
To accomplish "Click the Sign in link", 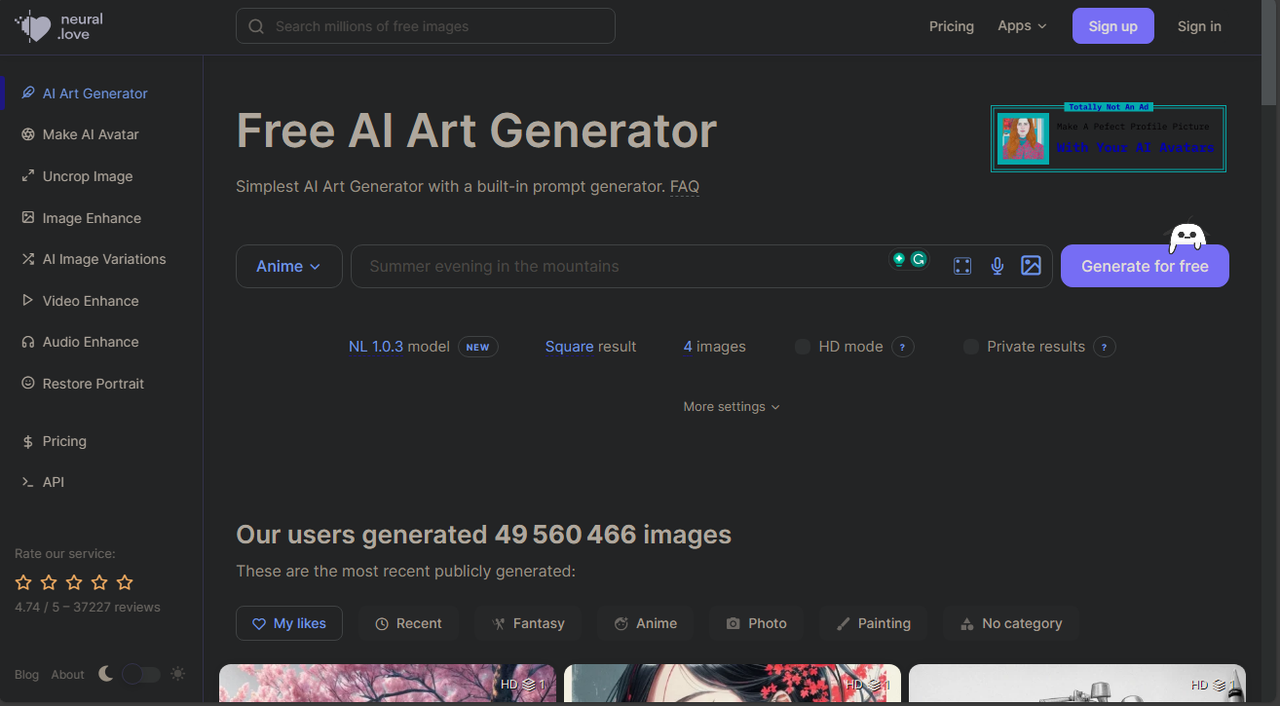I will click(x=1199, y=26).
